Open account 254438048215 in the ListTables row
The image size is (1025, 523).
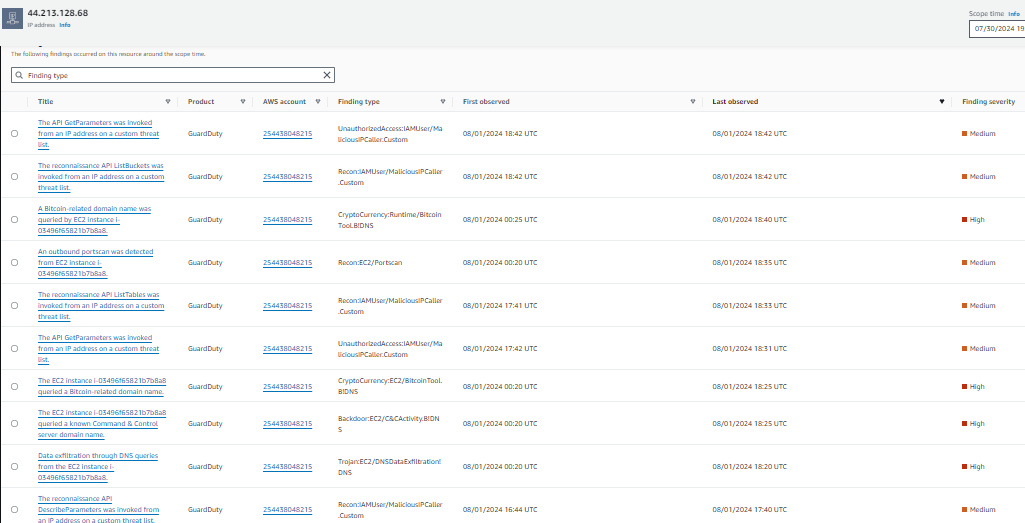click(x=287, y=306)
